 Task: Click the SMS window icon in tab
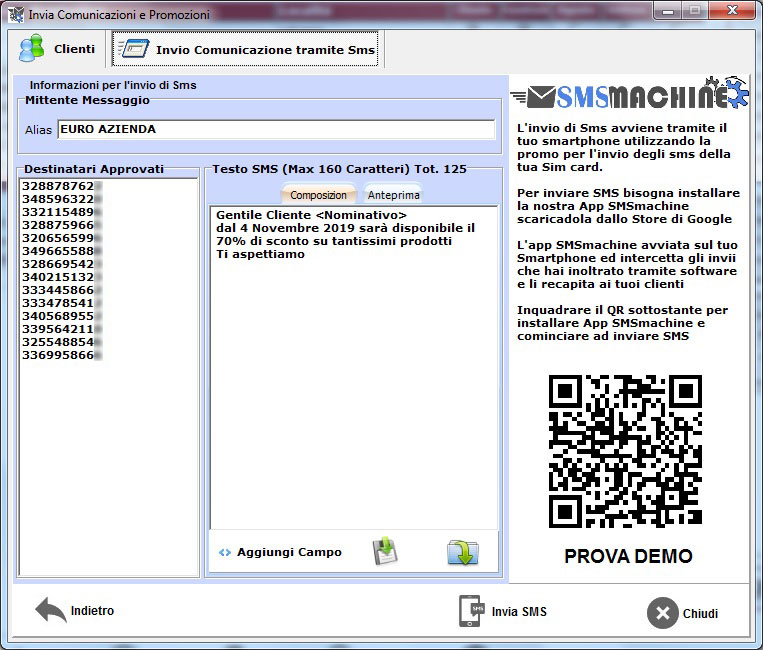pos(134,49)
